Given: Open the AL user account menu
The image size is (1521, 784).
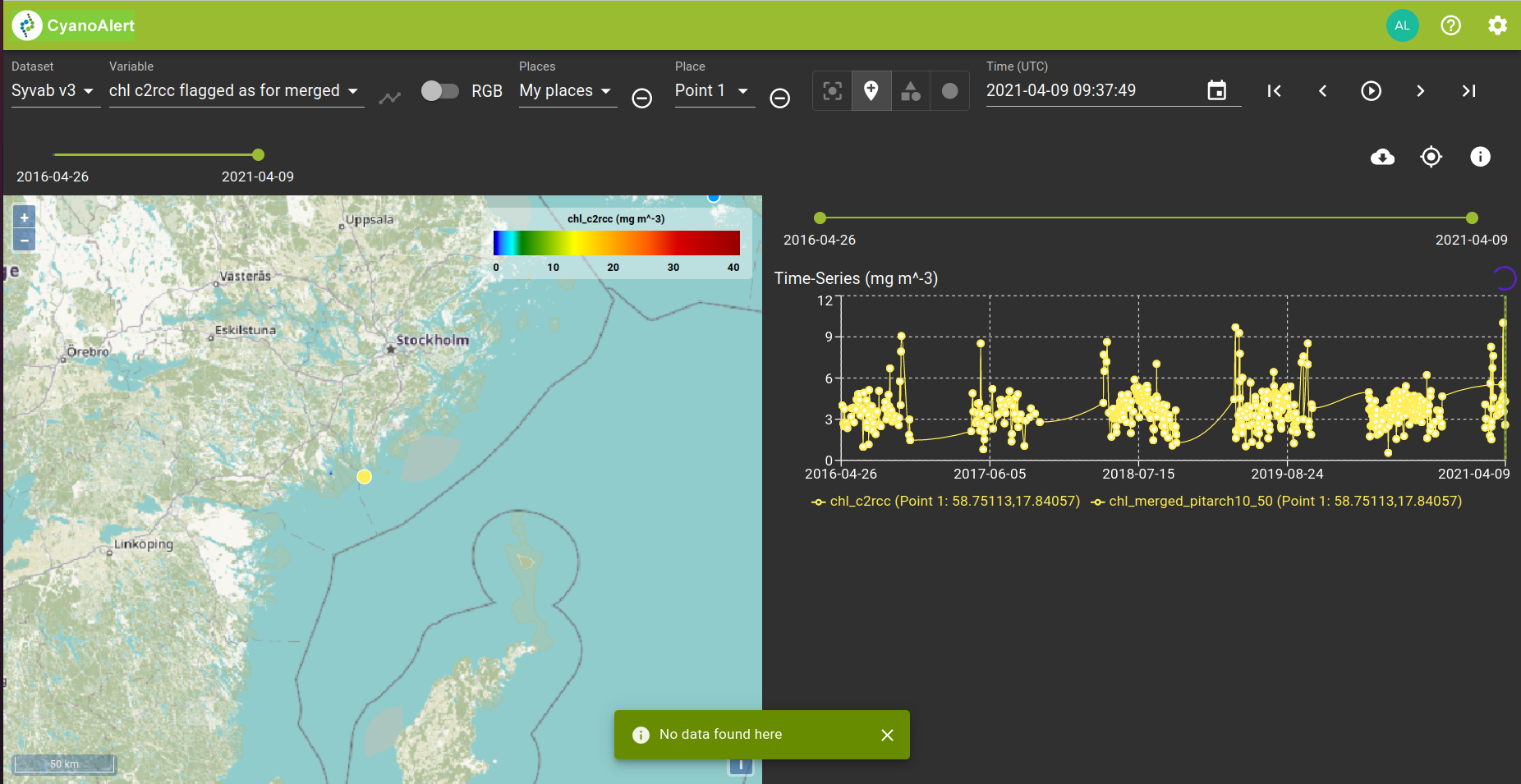Looking at the screenshot, I should (x=1402, y=25).
